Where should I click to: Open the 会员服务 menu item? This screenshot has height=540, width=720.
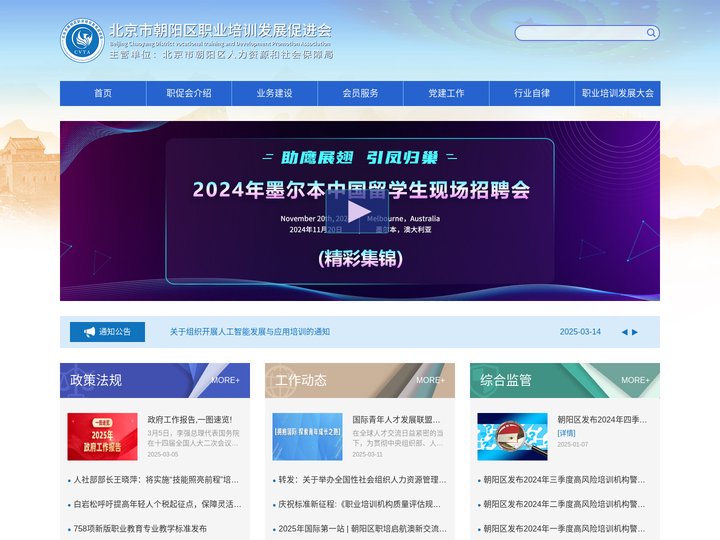[x=360, y=93]
